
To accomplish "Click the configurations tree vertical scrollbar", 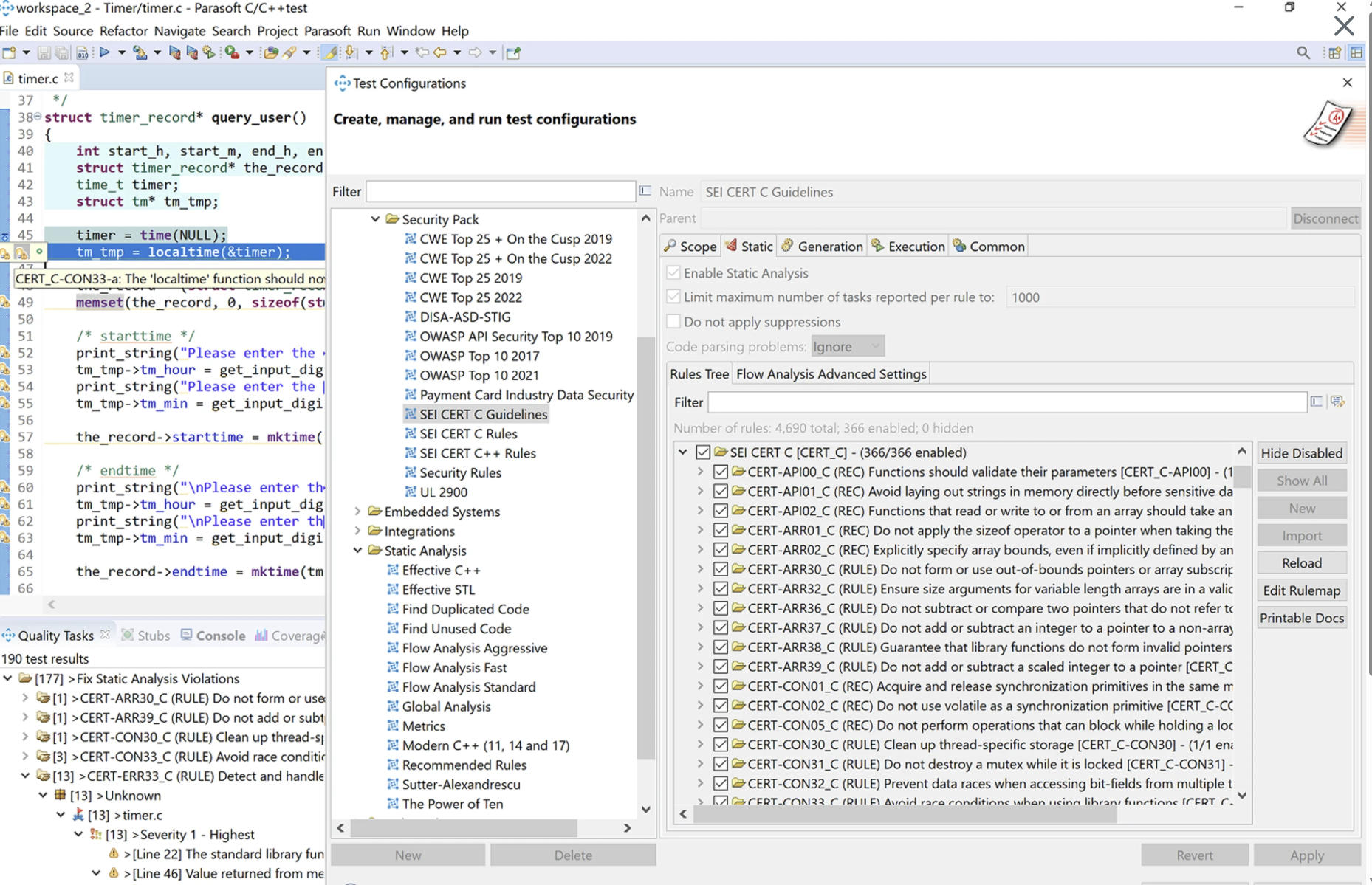I will [x=645, y=546].
